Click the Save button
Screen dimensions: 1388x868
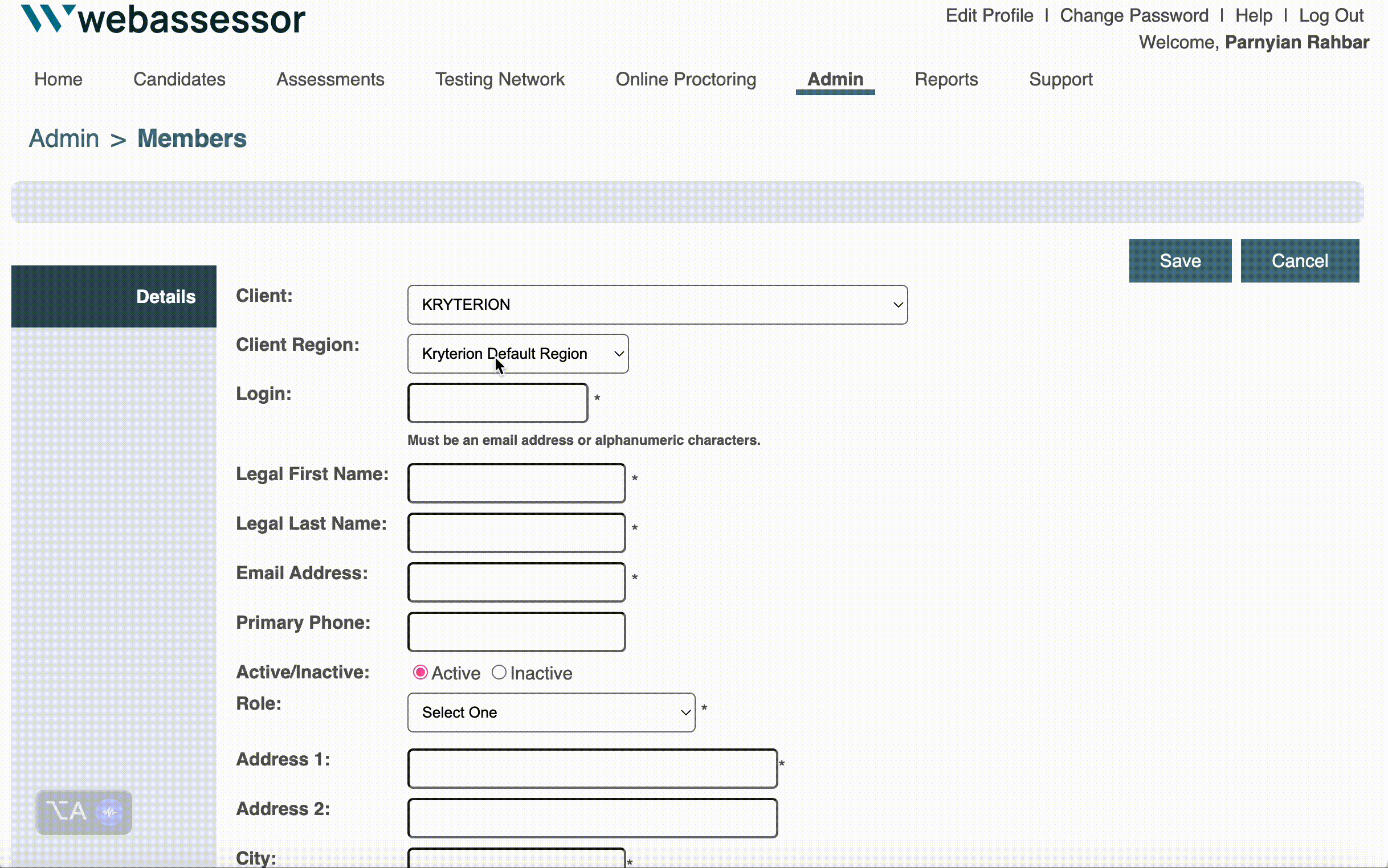[1179, 261]
